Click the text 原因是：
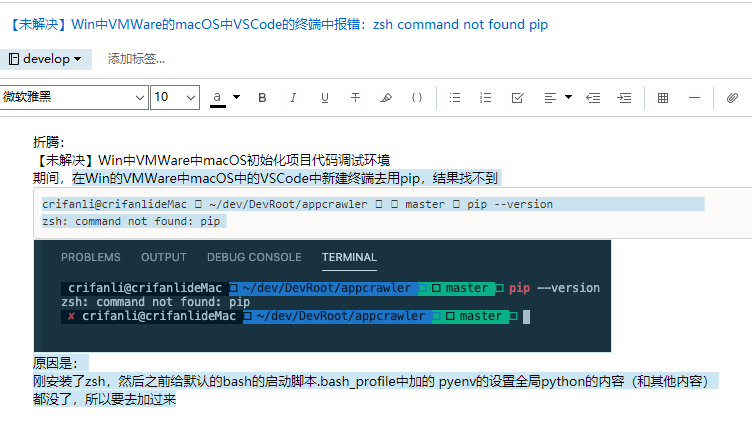 pos(55,363)
